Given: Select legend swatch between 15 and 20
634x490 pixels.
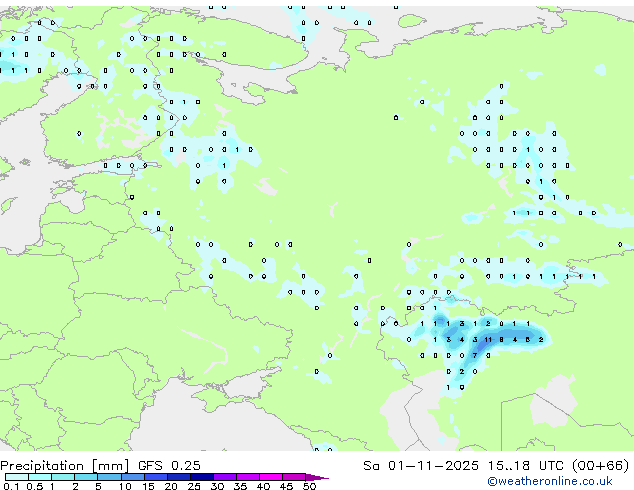Looking at the screenshot, I should coord(156,477).
